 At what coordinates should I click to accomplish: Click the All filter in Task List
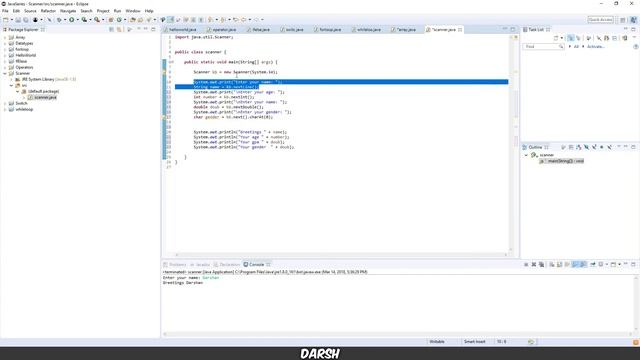576,47
